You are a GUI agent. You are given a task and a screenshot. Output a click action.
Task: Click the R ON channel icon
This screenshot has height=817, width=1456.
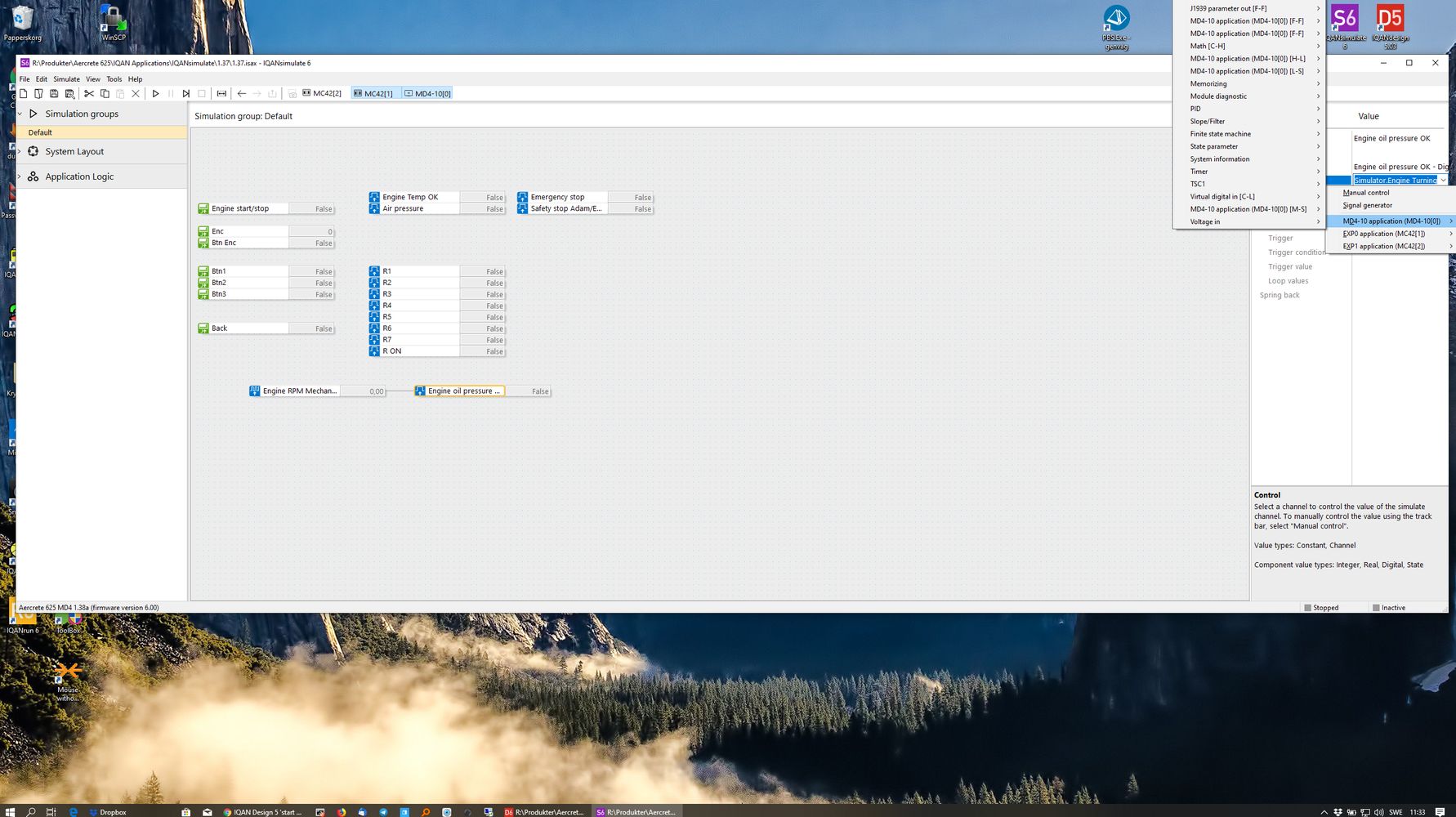(374, 351)
